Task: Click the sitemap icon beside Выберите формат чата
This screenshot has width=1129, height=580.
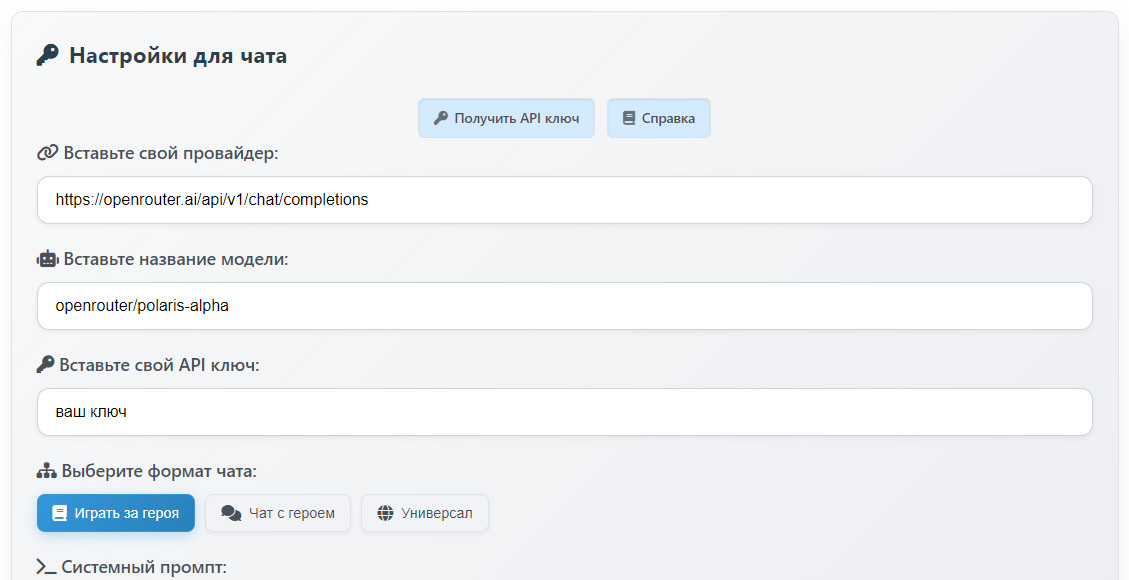Action: point(46,471)
